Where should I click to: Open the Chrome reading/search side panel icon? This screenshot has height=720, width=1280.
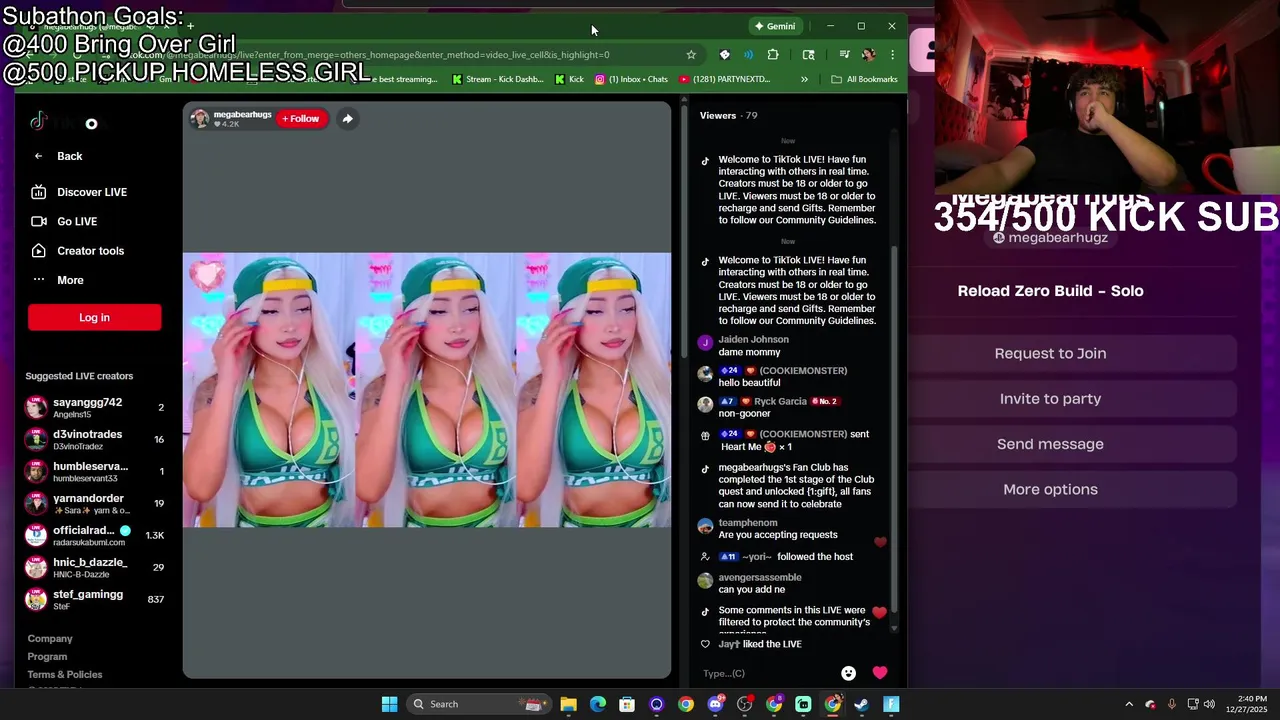[808, 55]
